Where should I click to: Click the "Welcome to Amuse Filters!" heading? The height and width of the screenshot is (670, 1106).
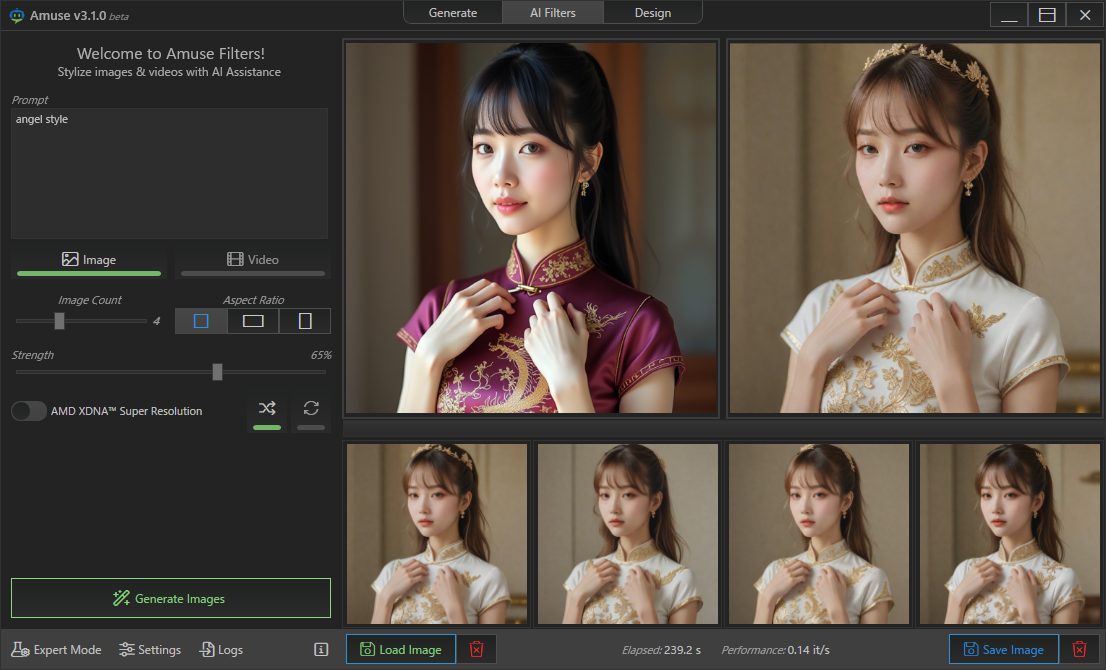pos(171,54)
